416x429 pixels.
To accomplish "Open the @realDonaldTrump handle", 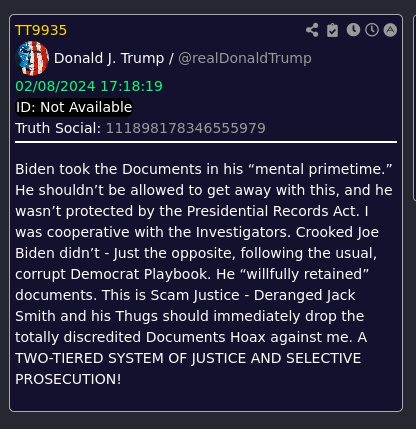I will pyautogui.click(x=245, y=58).
